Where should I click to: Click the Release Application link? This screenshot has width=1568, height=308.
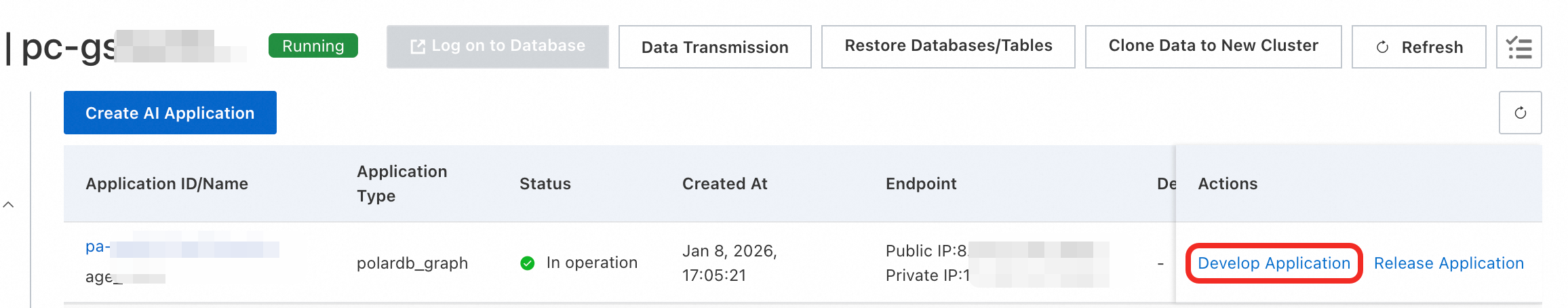(1448, 263)
